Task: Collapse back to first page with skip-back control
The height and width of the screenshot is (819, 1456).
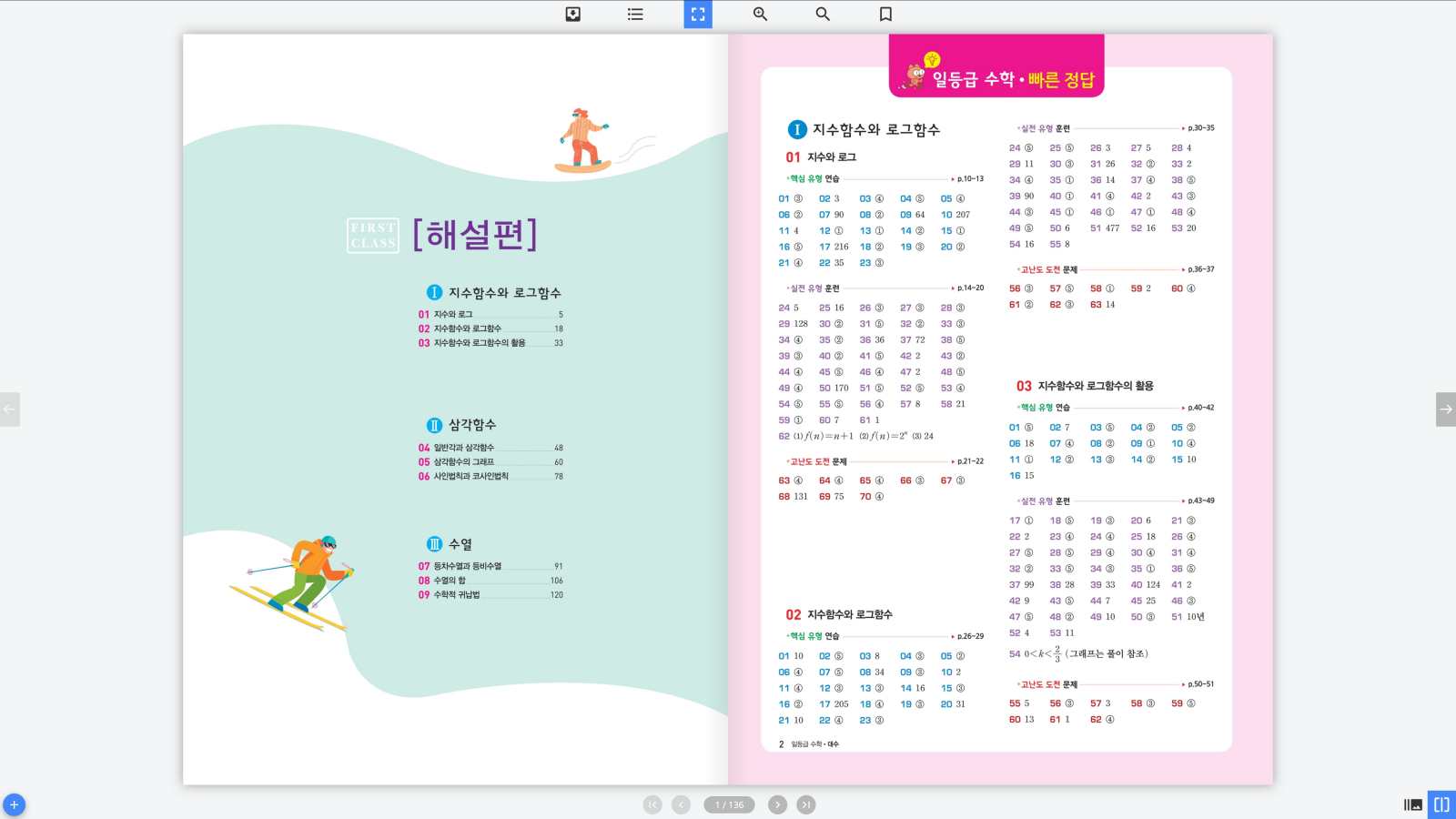Action: (652, 804)
